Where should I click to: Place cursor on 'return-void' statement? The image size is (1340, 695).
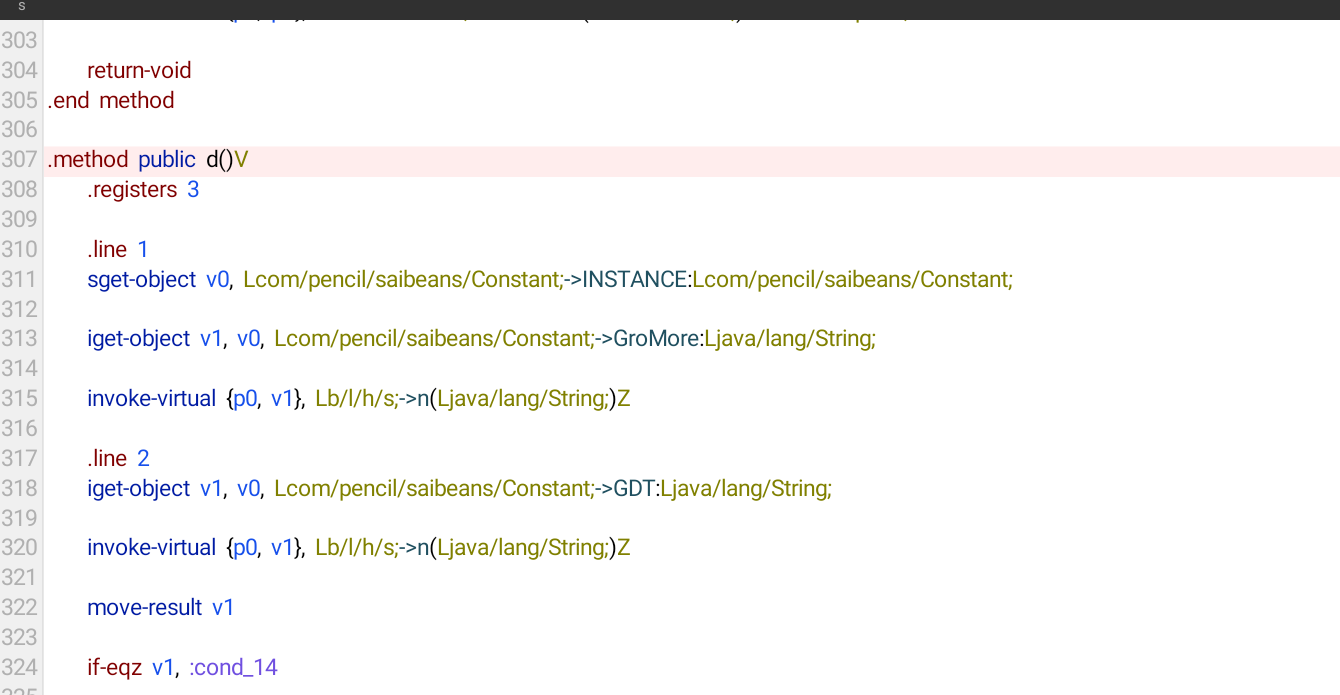coord(139,70)
